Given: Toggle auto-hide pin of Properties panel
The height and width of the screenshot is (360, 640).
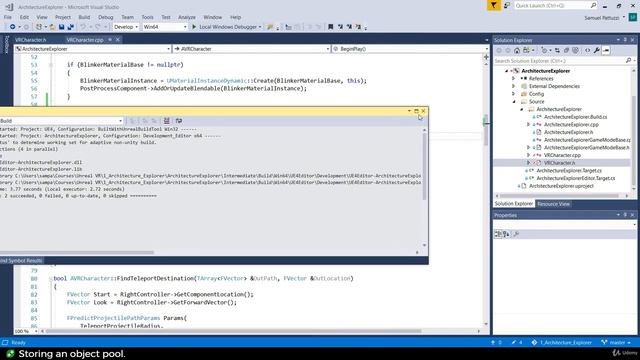Looking at the screenshot, I should pos(625,215).
